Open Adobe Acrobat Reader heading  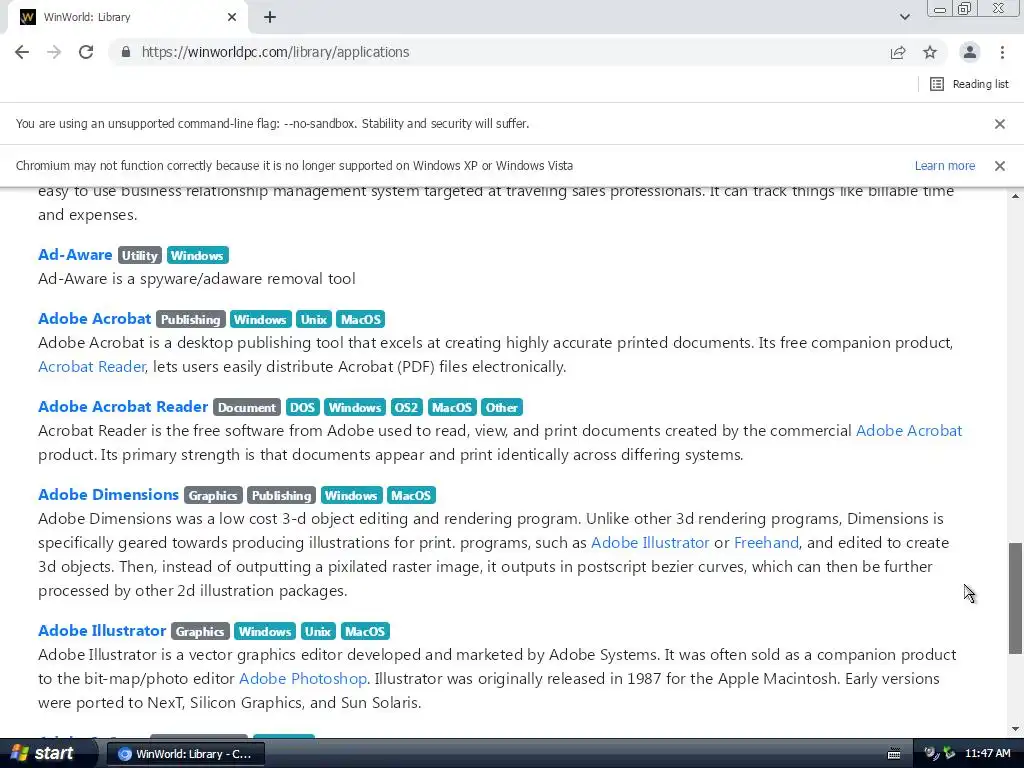(x=123, y=407)
